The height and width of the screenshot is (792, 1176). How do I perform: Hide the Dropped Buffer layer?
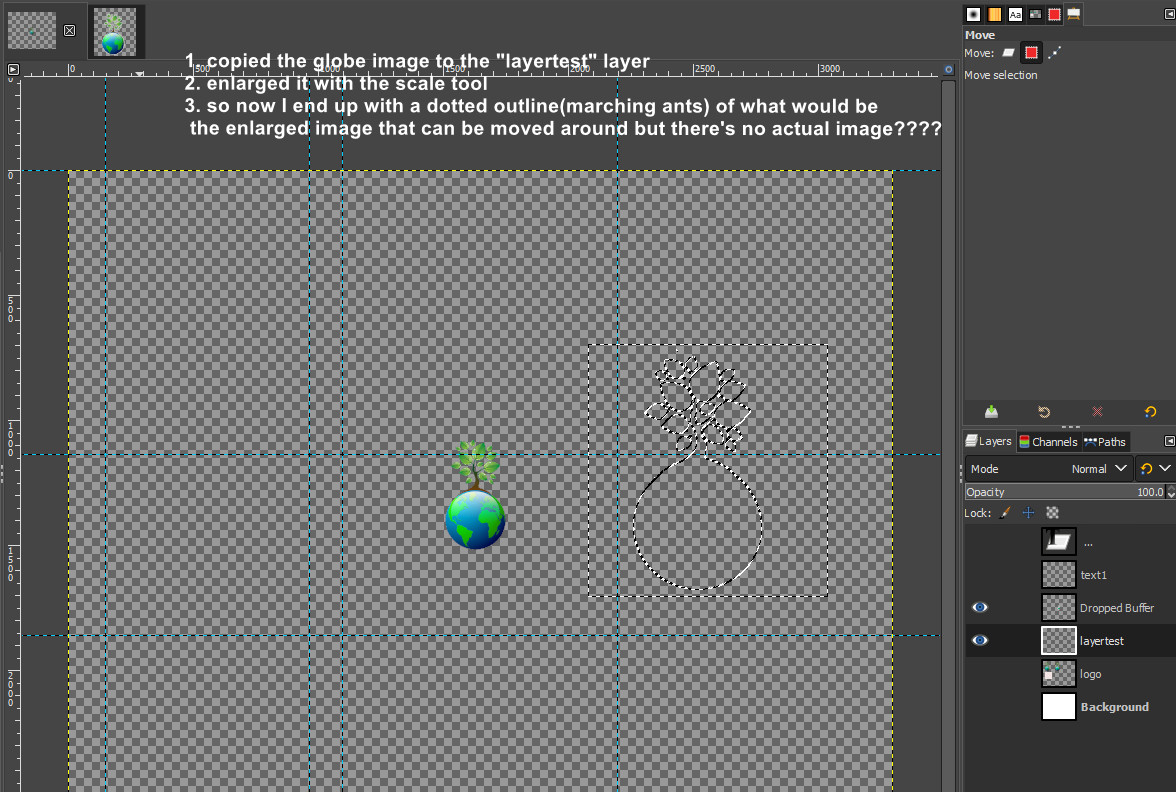[980, 608]
